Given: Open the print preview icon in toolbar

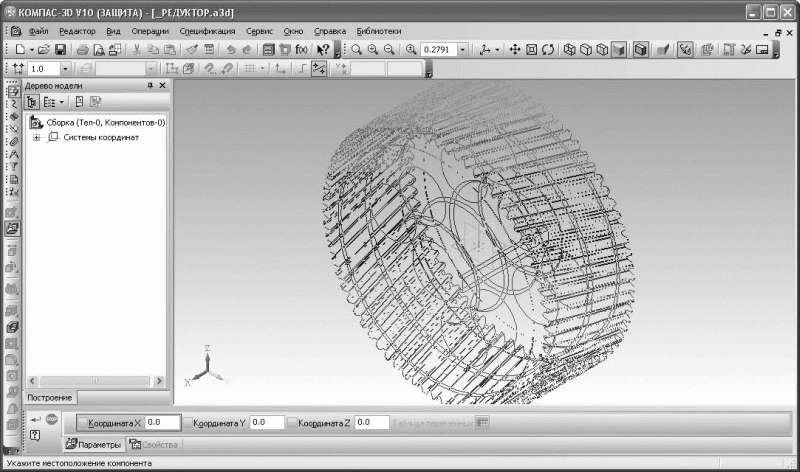Looking at the screenshot, I should click(99, 49).
